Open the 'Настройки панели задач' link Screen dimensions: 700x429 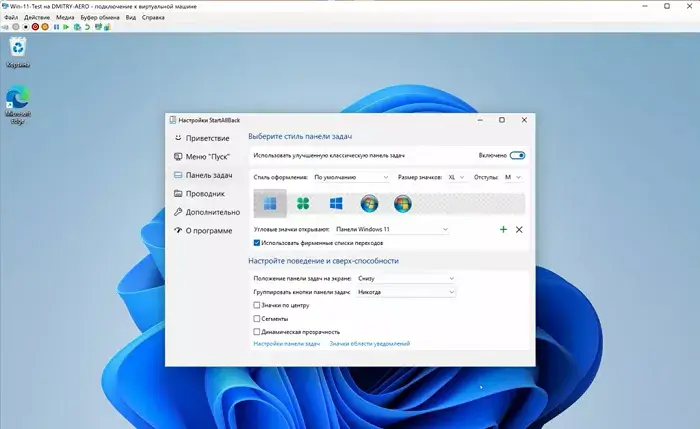[x=286, y=344]
